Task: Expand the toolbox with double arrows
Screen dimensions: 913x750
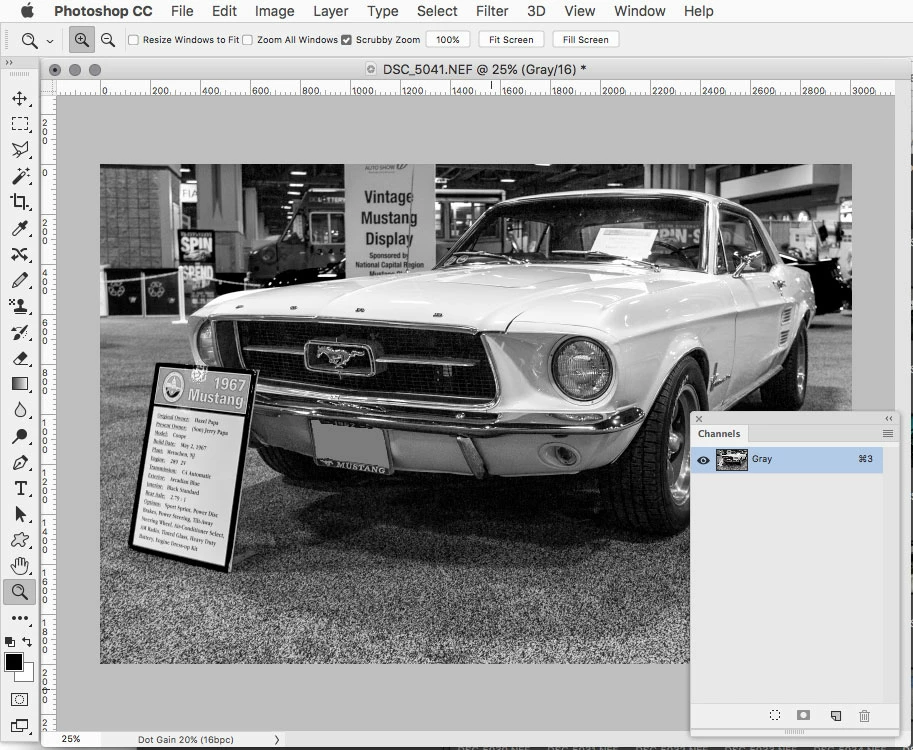Action: click(x=8, y=62)
